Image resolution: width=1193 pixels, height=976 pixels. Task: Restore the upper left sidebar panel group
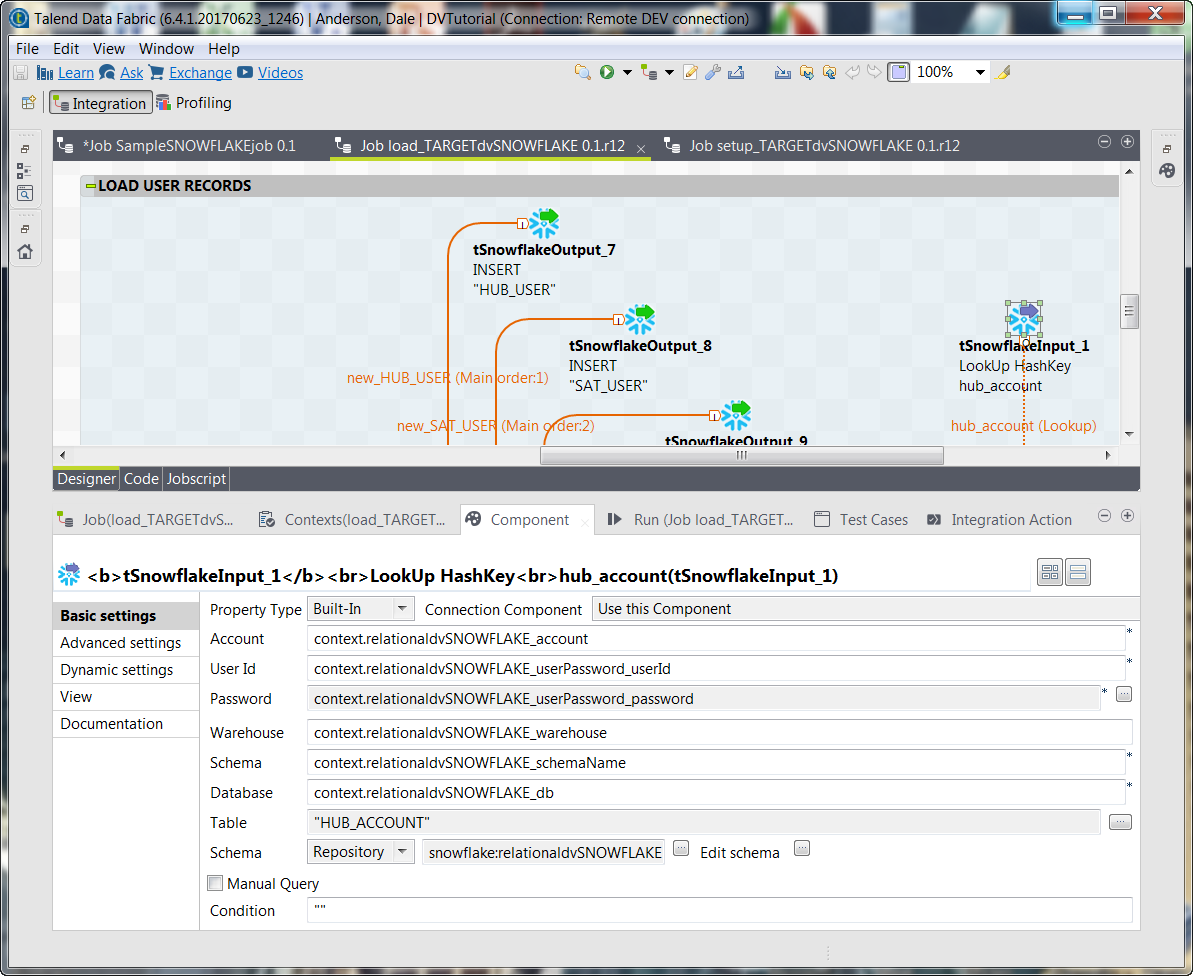click(x=25, y=149)
